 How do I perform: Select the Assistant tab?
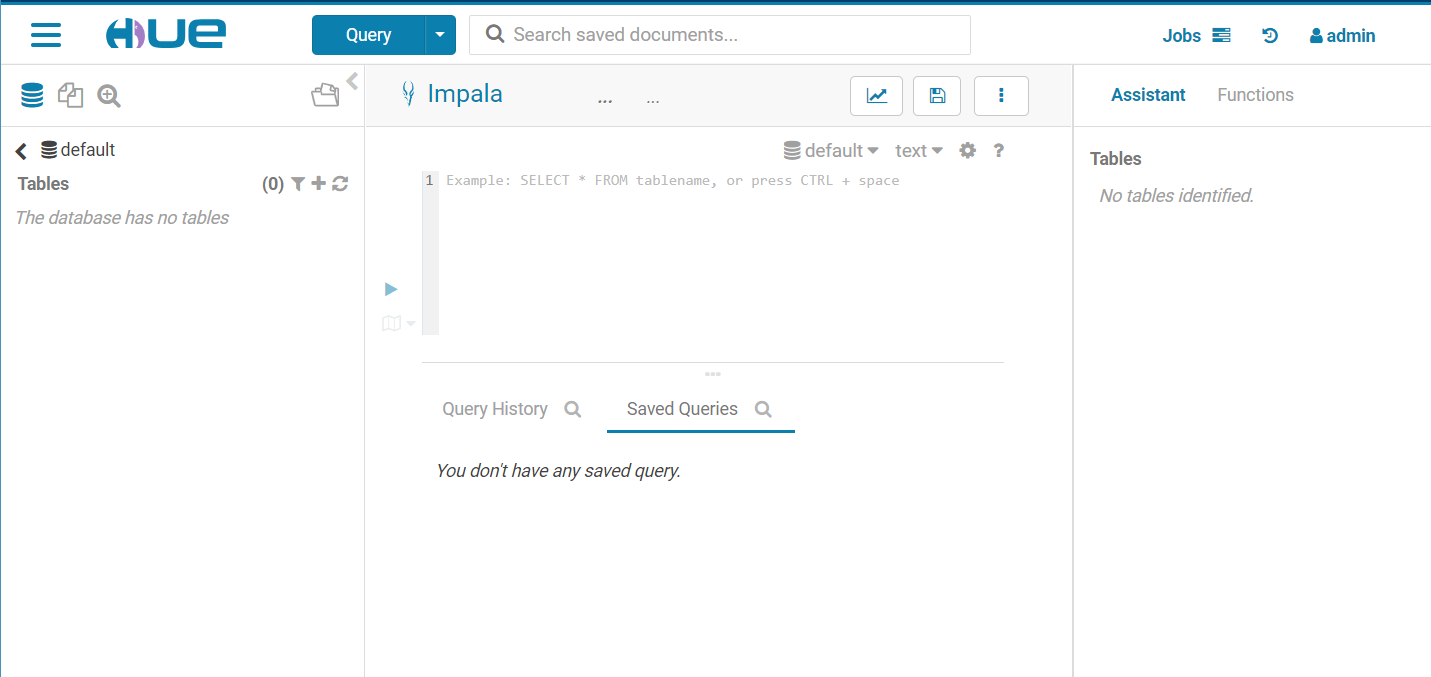coord(1148,95)
